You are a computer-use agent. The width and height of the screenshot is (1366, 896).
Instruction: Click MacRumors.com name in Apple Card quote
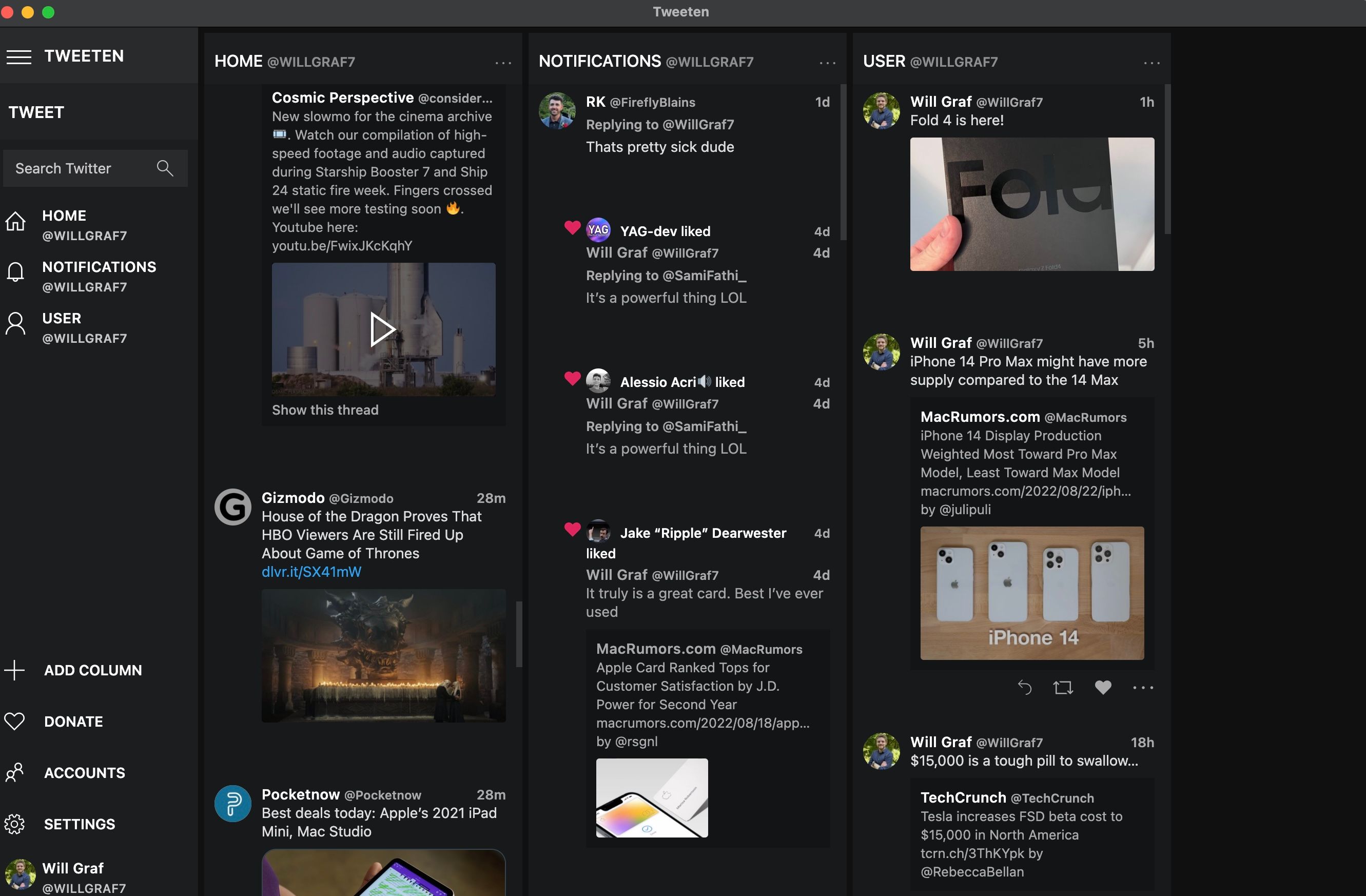[655, 649]
